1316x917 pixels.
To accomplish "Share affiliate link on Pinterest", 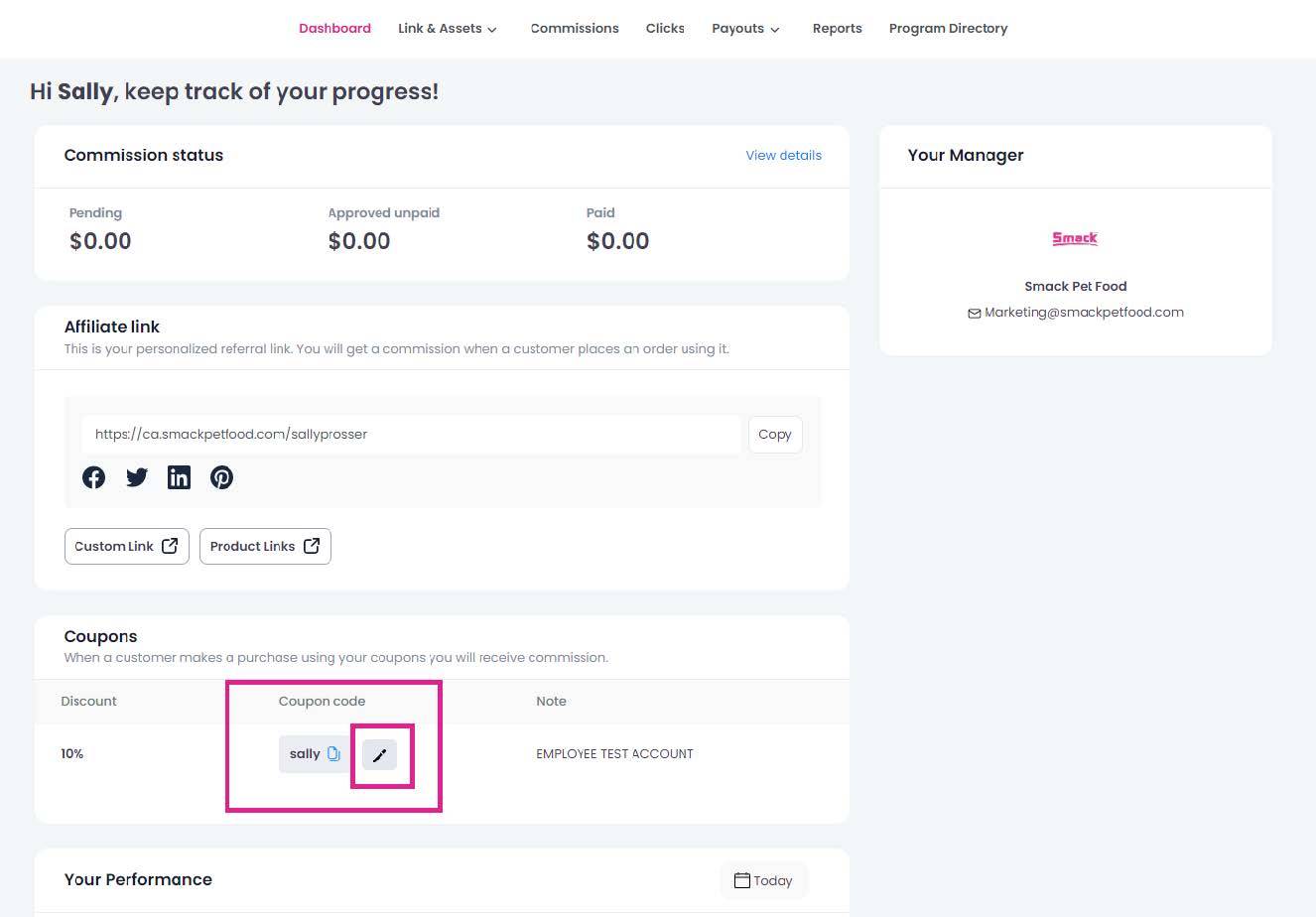I will [x=221, y=477].
